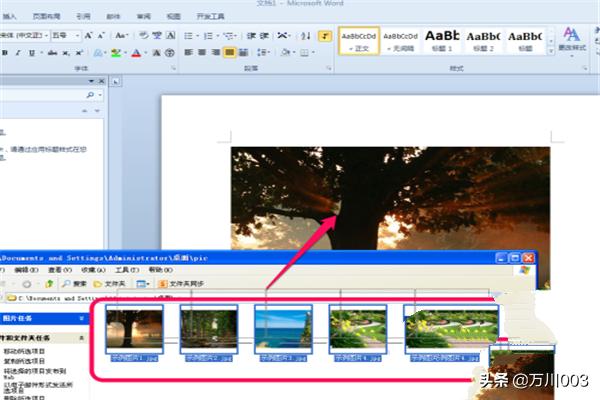Toggle bold formatting in font group
Viewport: 600px width, 400px height.
pos(4,52)
